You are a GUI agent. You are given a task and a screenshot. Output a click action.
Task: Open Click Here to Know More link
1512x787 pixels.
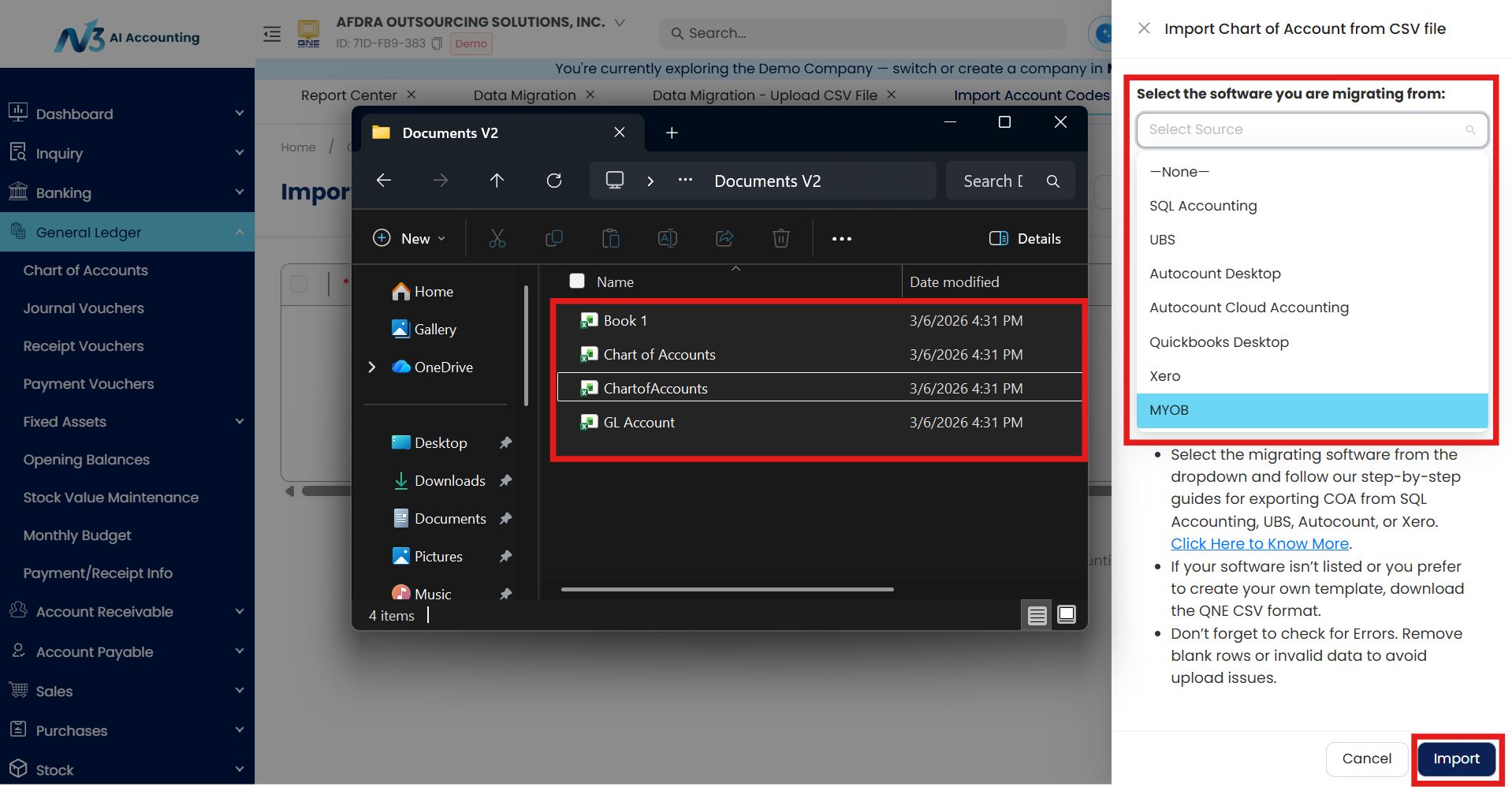(1259, 543)
